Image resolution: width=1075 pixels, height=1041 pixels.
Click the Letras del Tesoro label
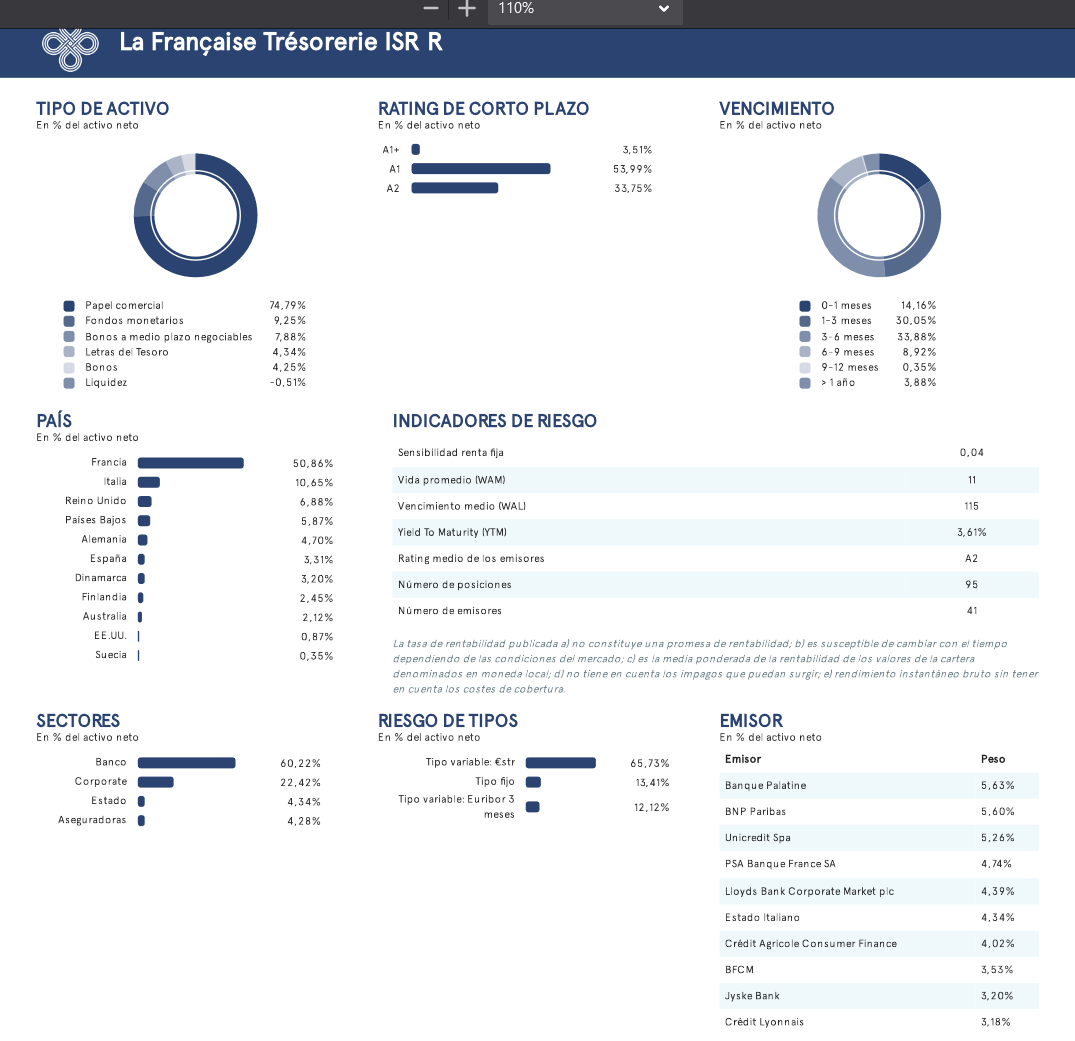click(127, 352)
